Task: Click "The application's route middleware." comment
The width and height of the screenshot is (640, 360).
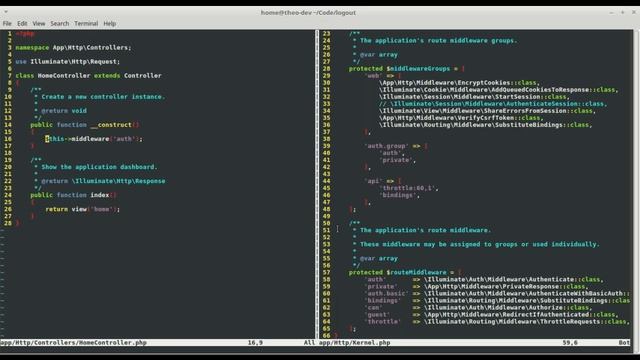Action: (x=425, y=230)
